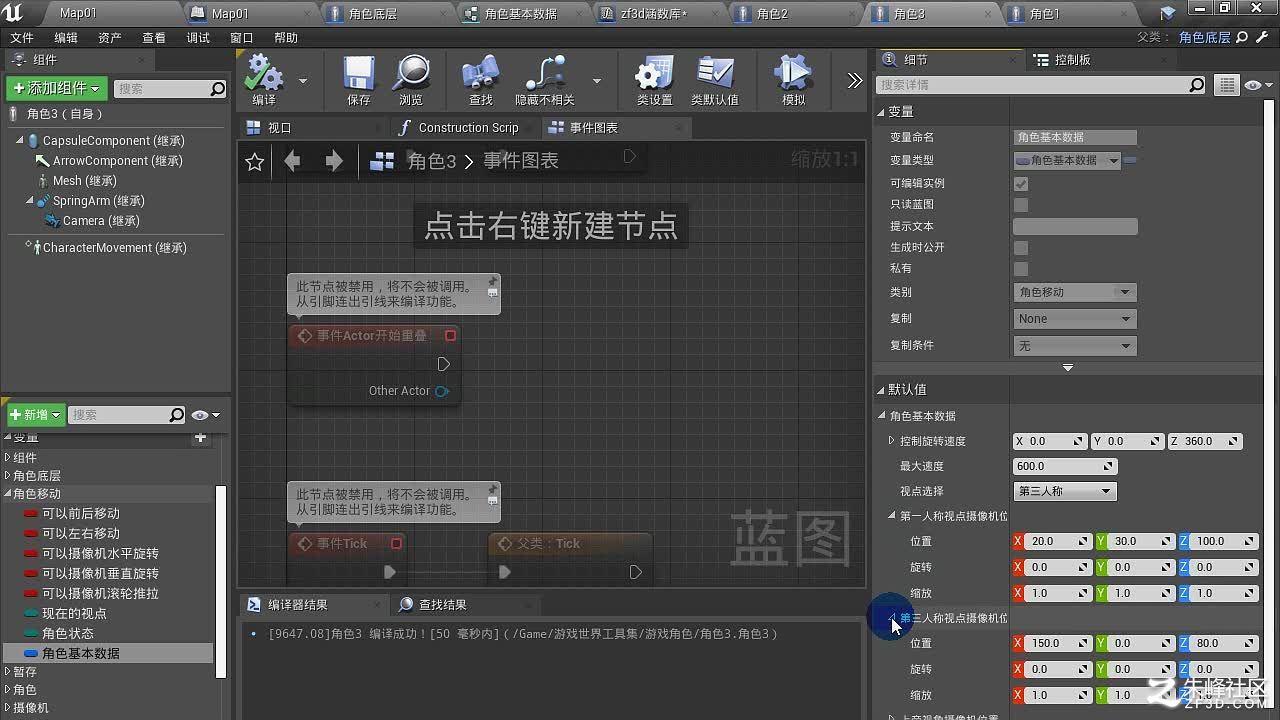
Task: Toggle Details view options eye icon
Action: point(1256,85)
